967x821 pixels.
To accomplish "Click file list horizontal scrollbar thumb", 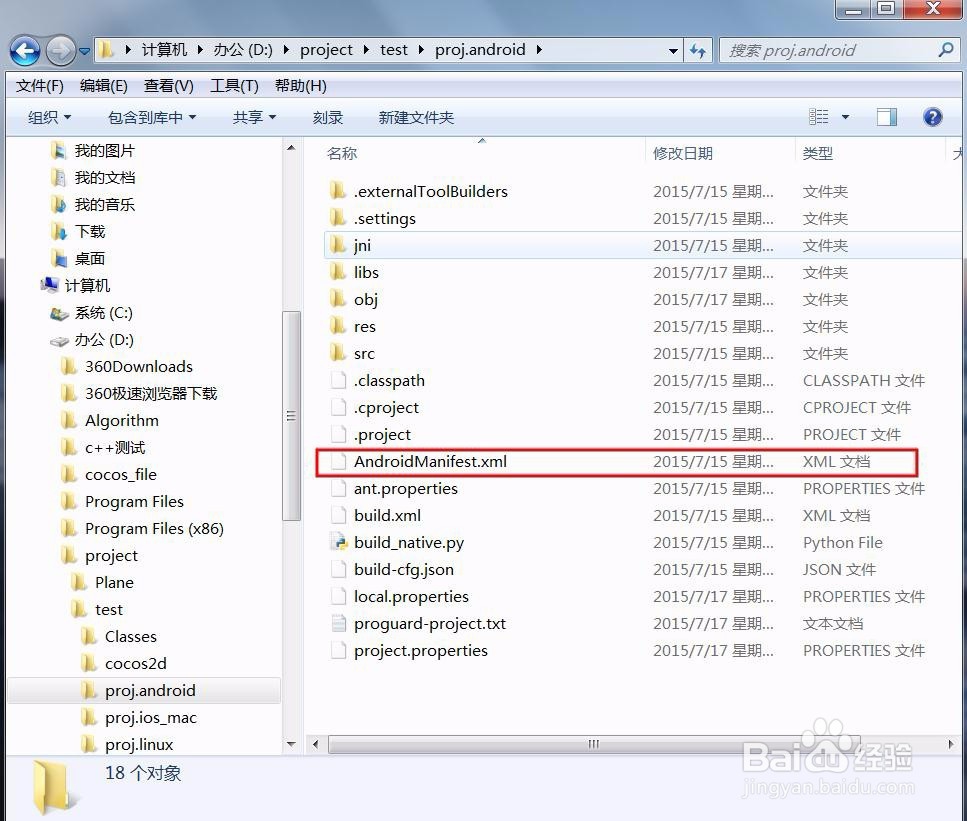I will pos(593,744).
